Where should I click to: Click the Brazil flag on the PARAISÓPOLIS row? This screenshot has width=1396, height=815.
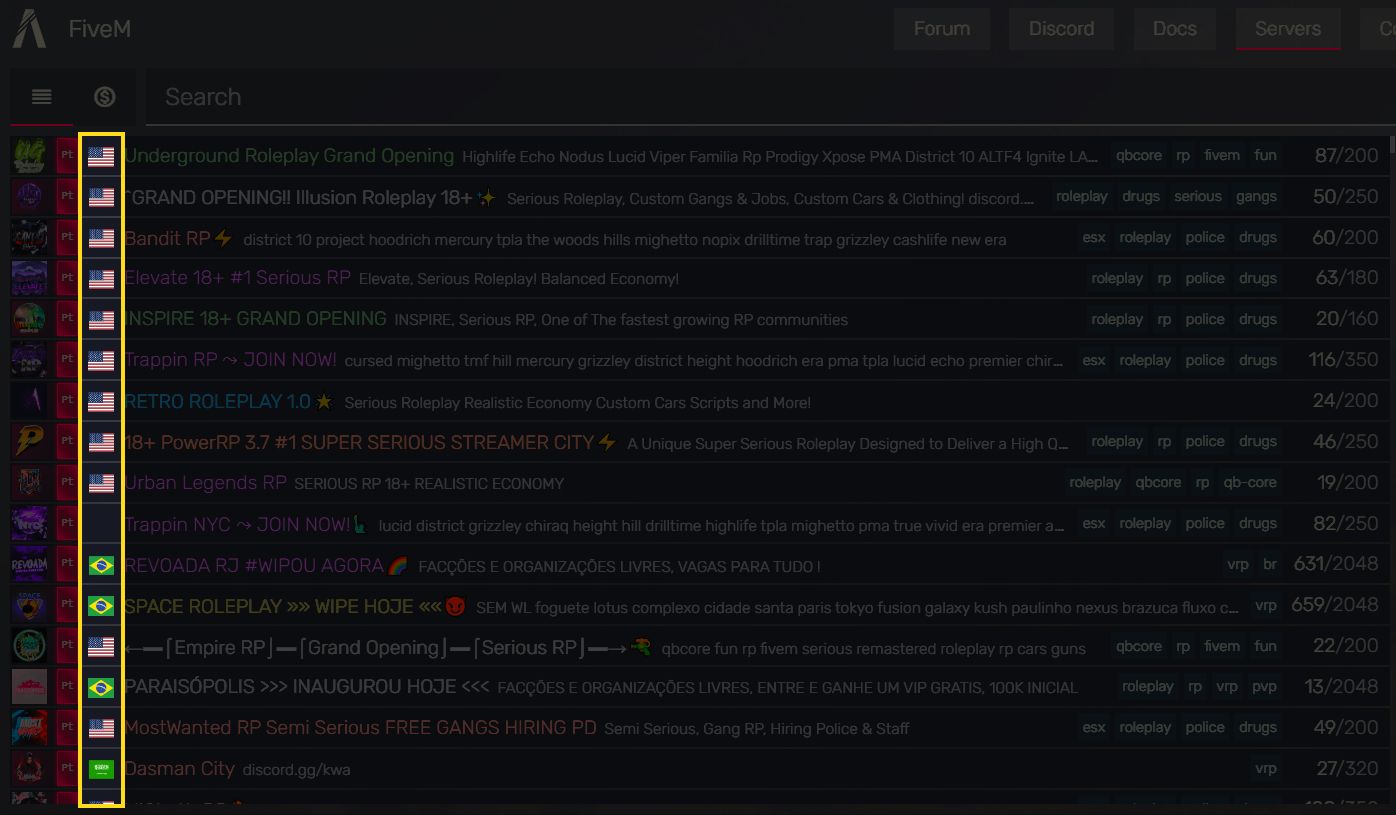(x=101, y=688)
